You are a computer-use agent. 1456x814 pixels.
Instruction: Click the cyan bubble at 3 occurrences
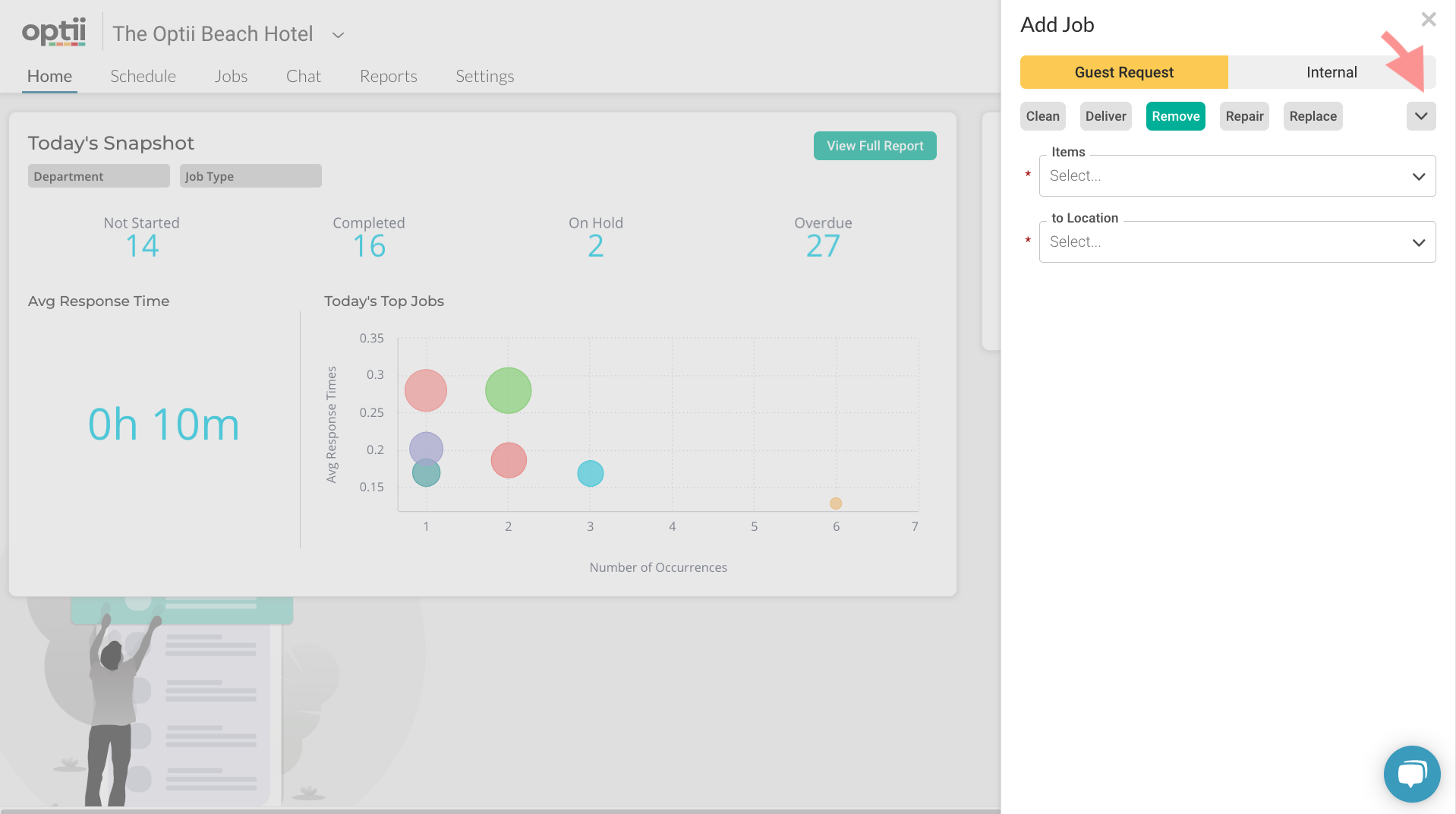click(590, 474)
